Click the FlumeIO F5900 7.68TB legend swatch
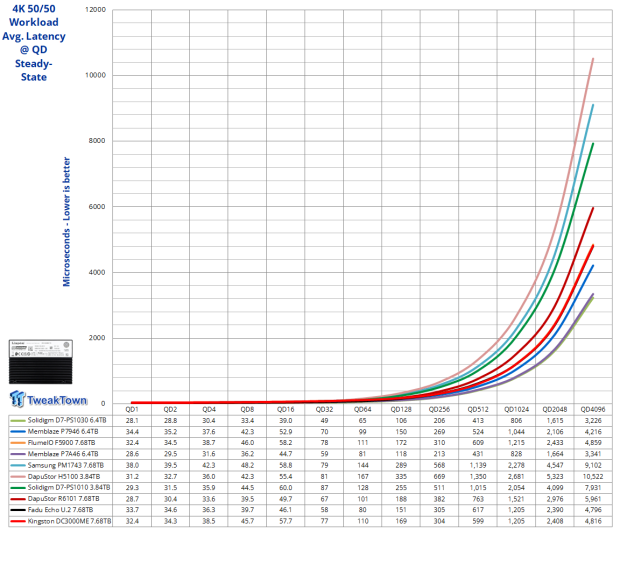The image size is (620, 568). [18, 443]
